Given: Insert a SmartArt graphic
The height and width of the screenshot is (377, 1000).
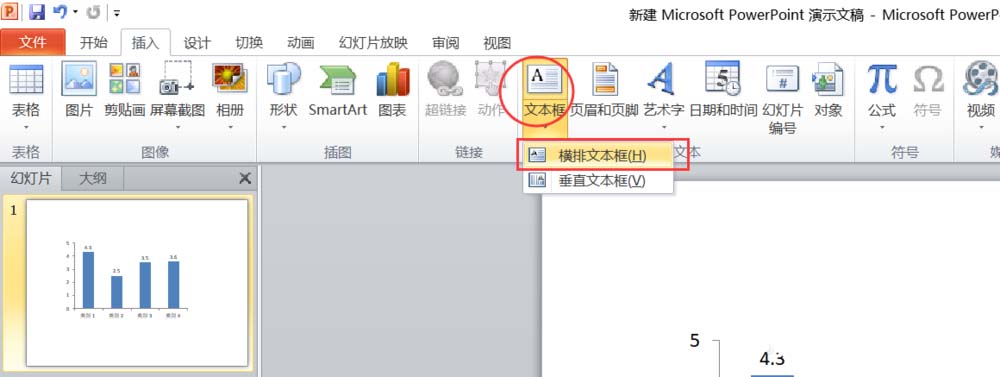Looking at the screenshot, I should (337, 80).
